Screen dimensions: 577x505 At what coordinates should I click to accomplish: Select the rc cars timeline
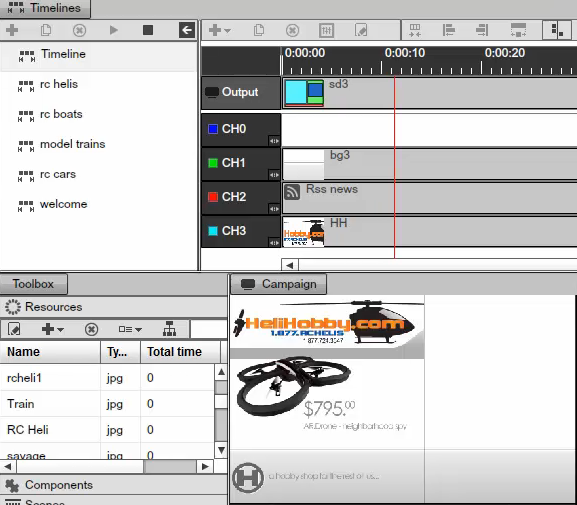click(x=98, y=174)
